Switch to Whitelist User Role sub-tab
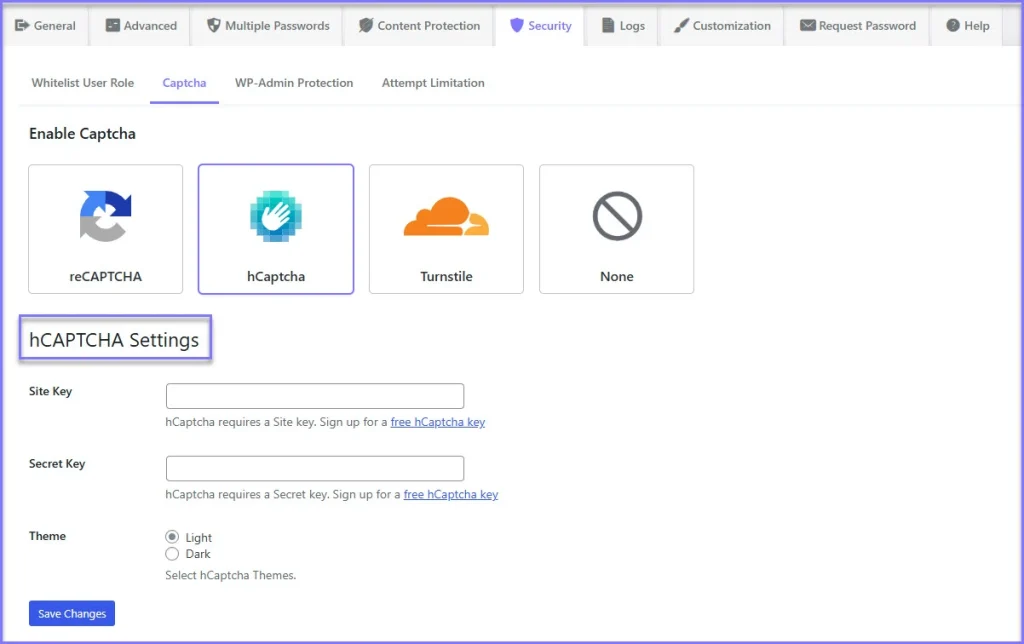The width and height of the screenshot is (1024, 644). (x=82, y=83)
